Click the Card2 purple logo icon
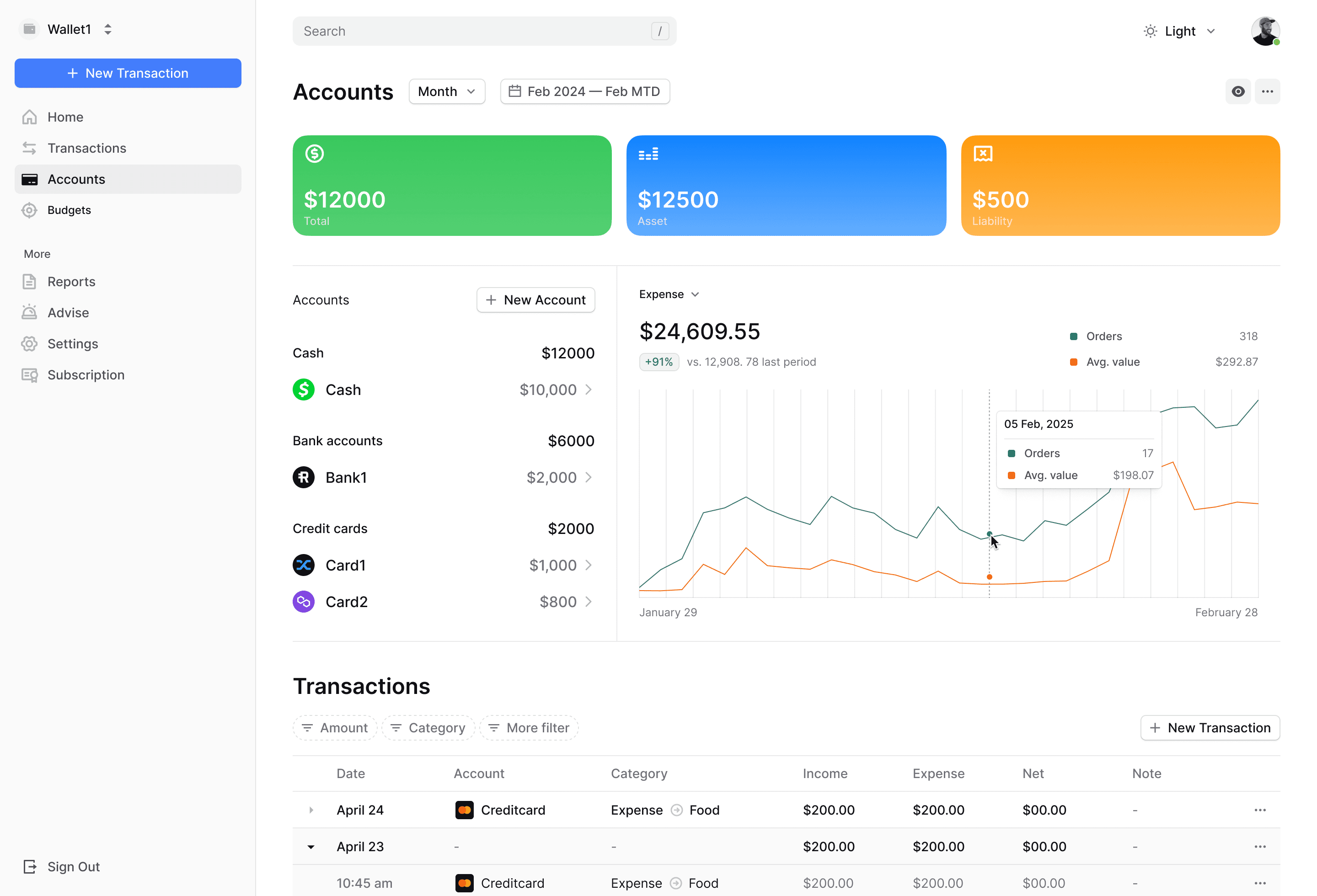The image size is (1317, 896). click(x=304, y=602)
